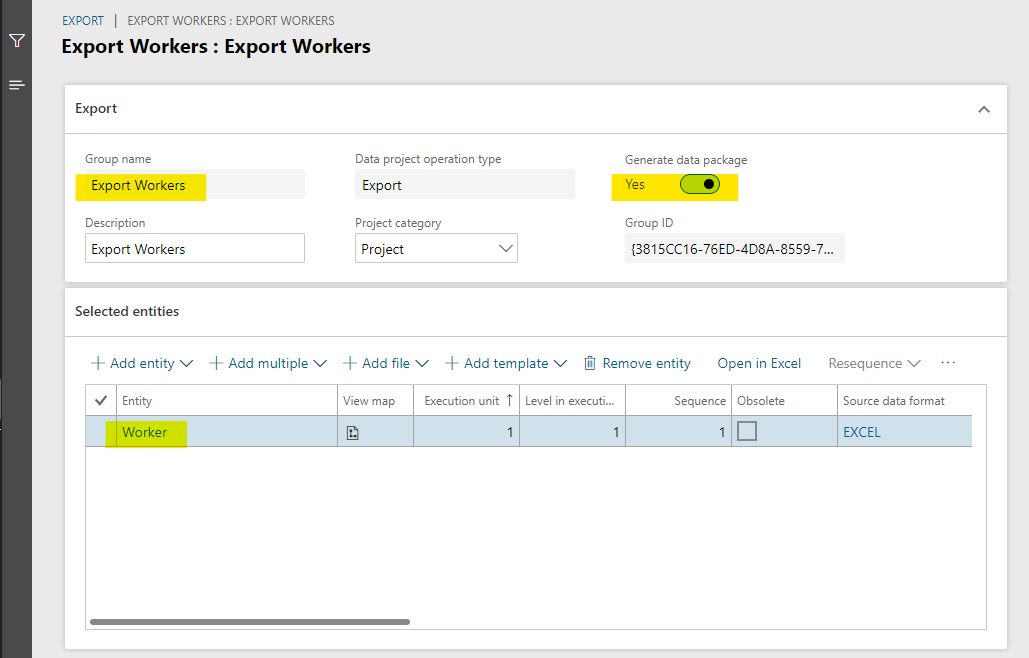
Task: Select all rows via header checkmark
Action: coord(99,399)
